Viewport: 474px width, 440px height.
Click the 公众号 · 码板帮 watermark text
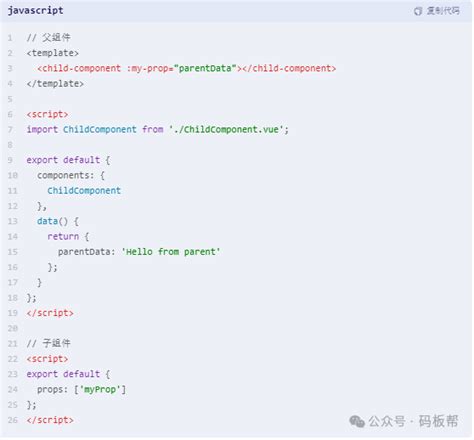tap(413, 421)
